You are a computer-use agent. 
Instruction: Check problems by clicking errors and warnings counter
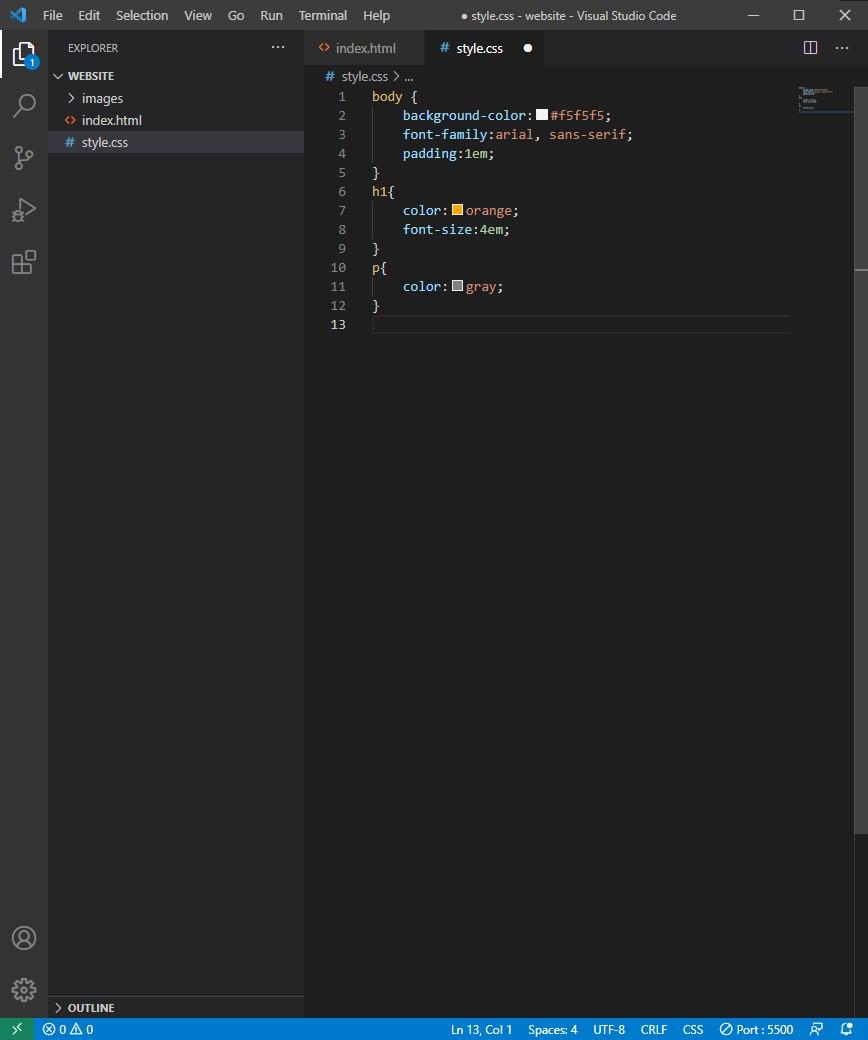(68, 1029)
